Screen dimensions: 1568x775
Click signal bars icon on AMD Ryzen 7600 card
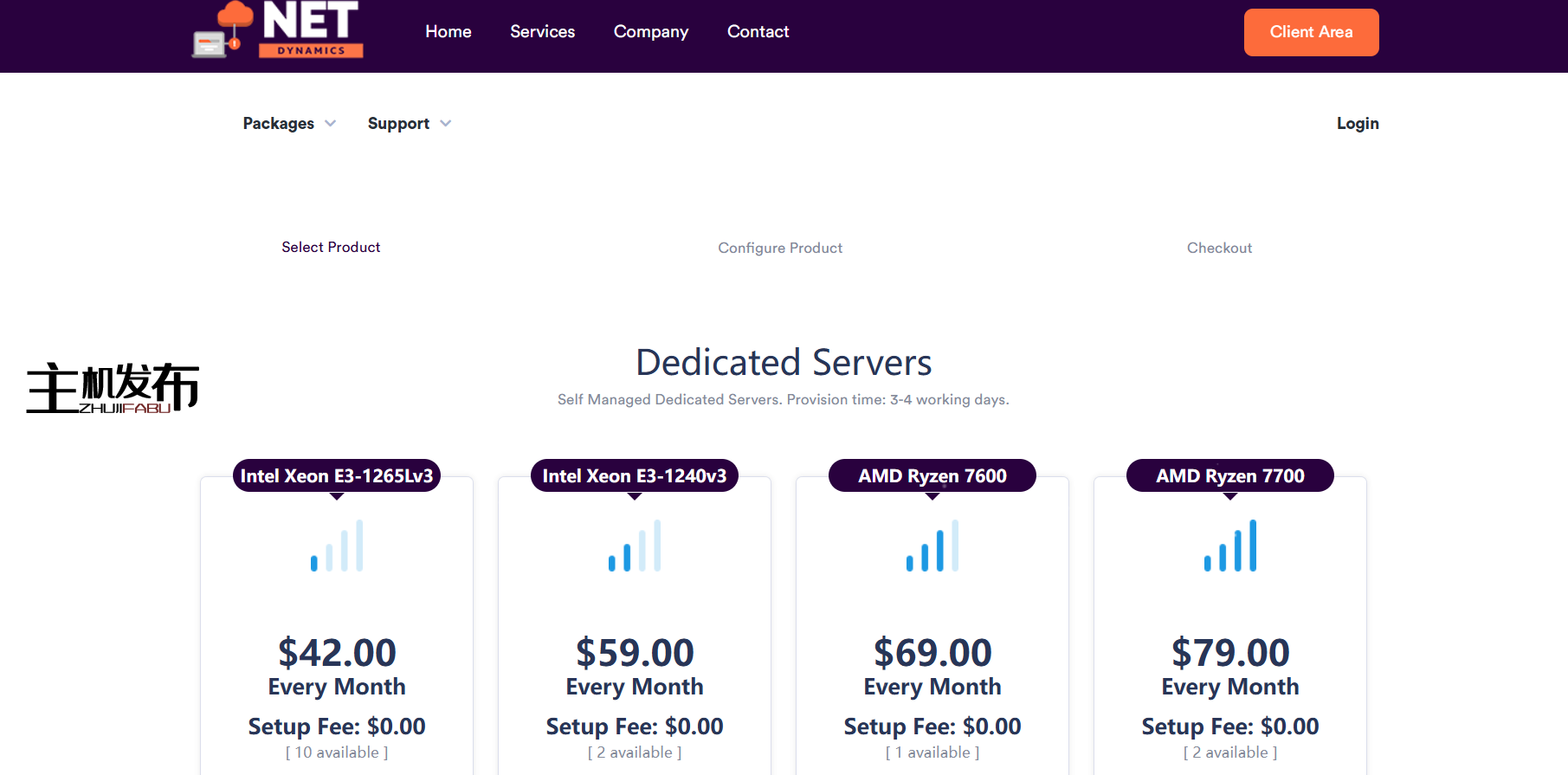click(932, 546)
